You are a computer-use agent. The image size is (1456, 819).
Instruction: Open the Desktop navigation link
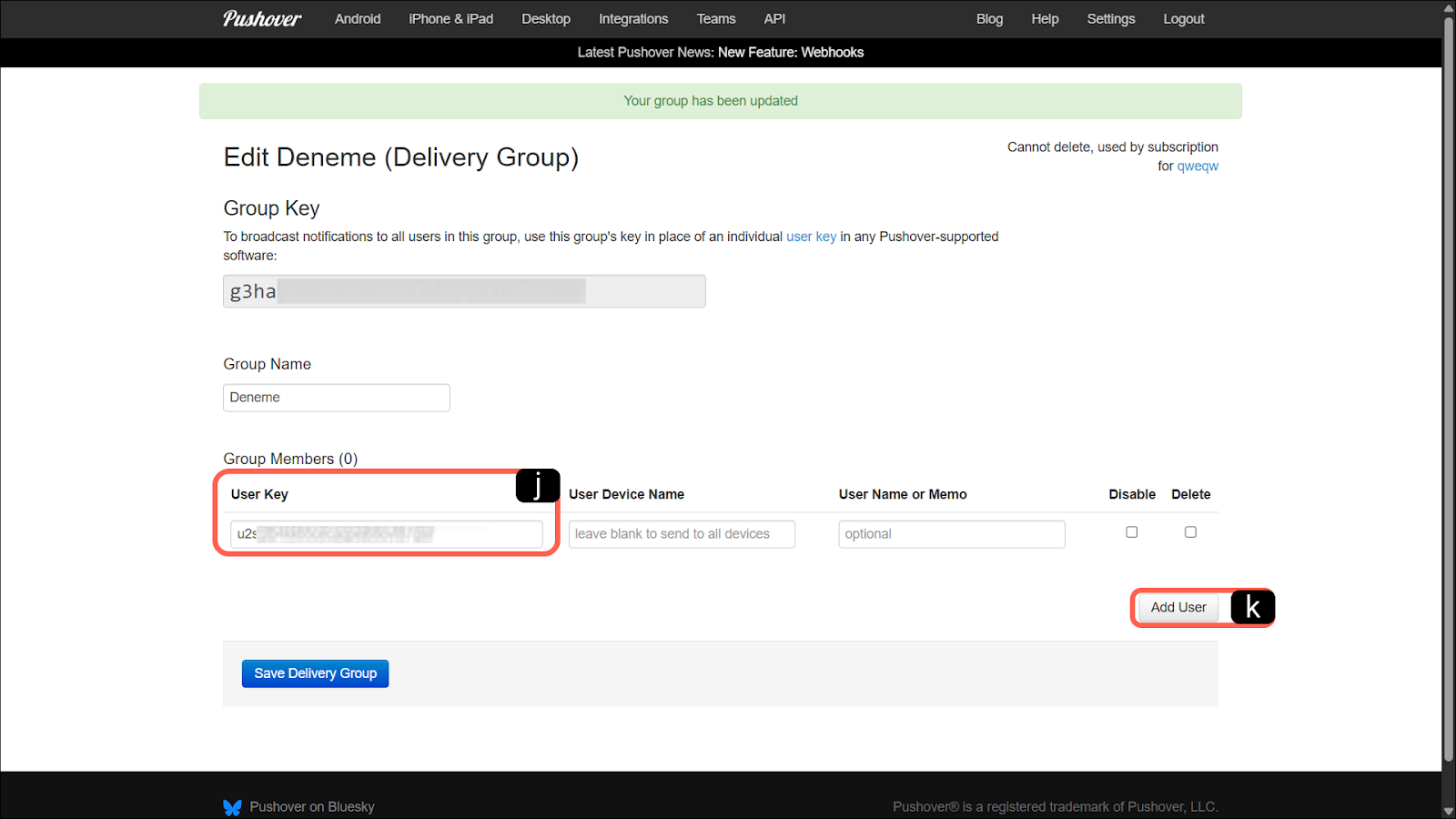[x=545, y=19]
